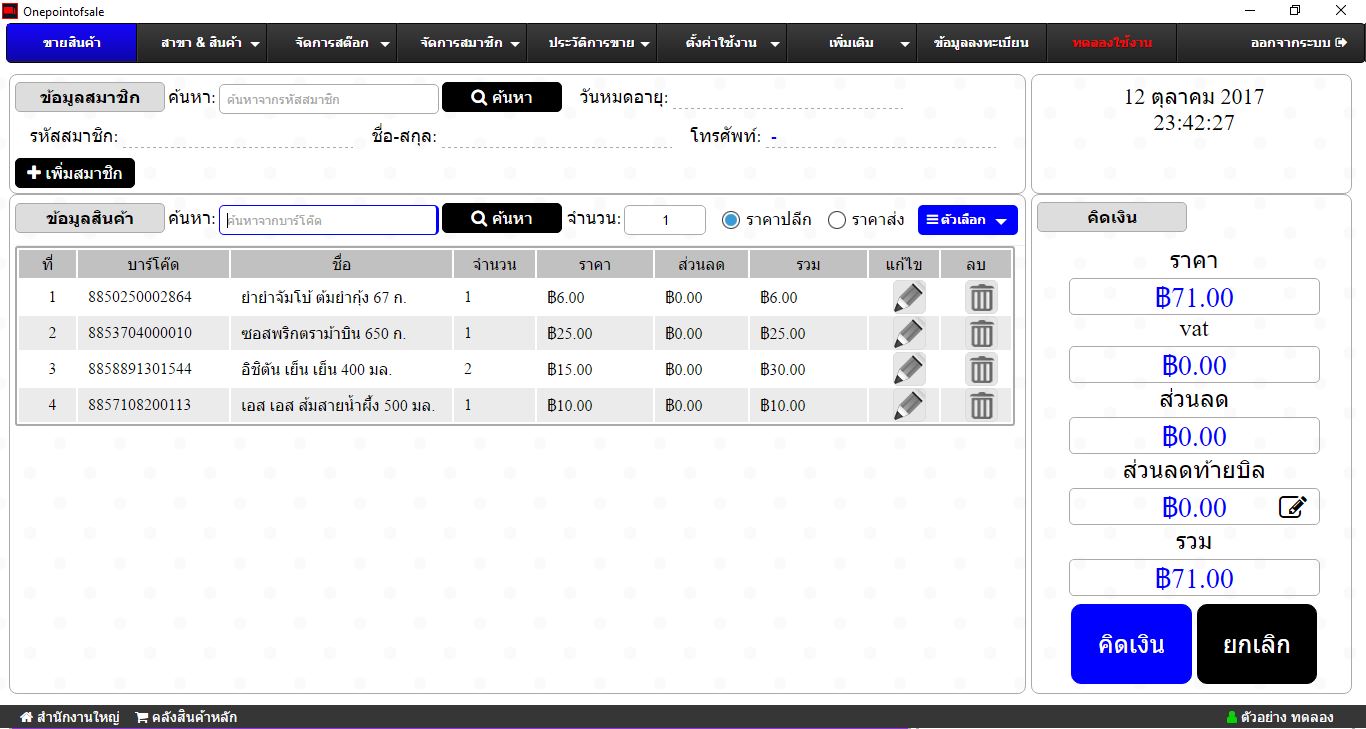Open the ข้อมูลลงทะเบียน menu item

pyautogui.click(x=981, y=43)
